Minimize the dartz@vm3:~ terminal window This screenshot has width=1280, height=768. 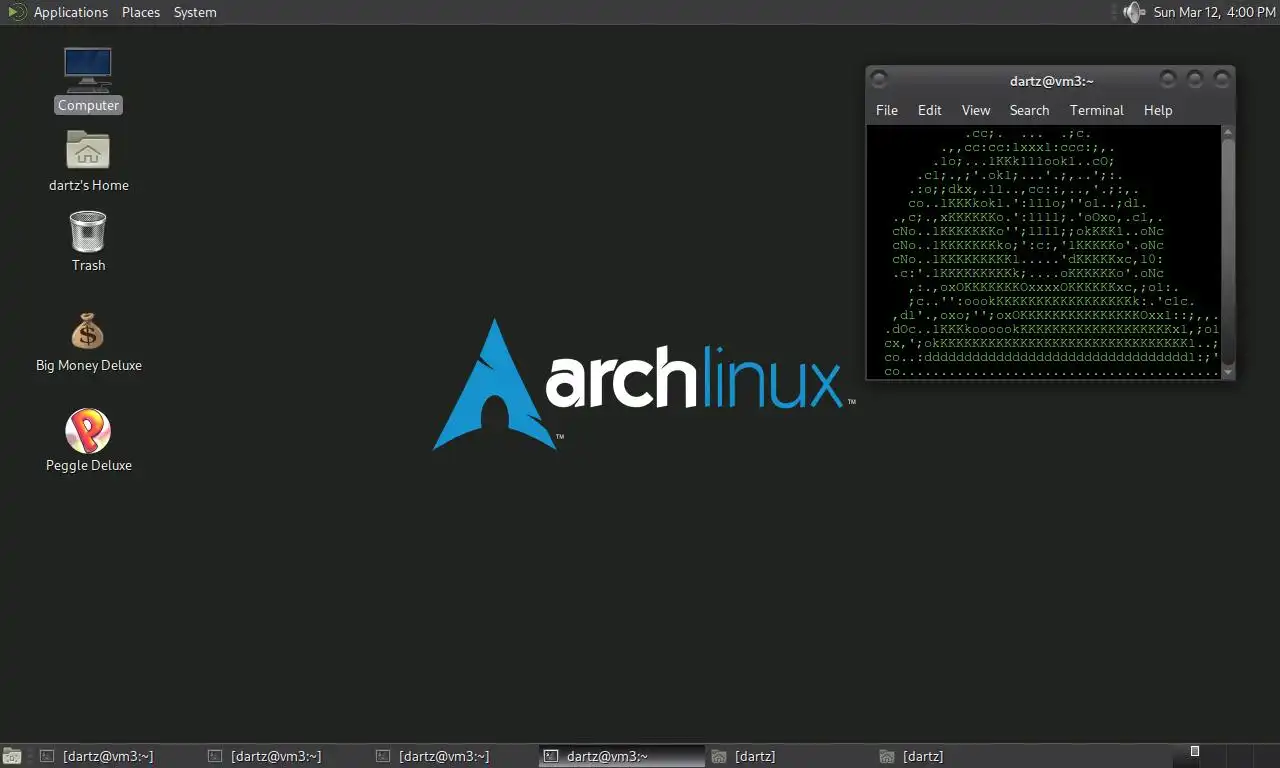tap(1167, 78)
